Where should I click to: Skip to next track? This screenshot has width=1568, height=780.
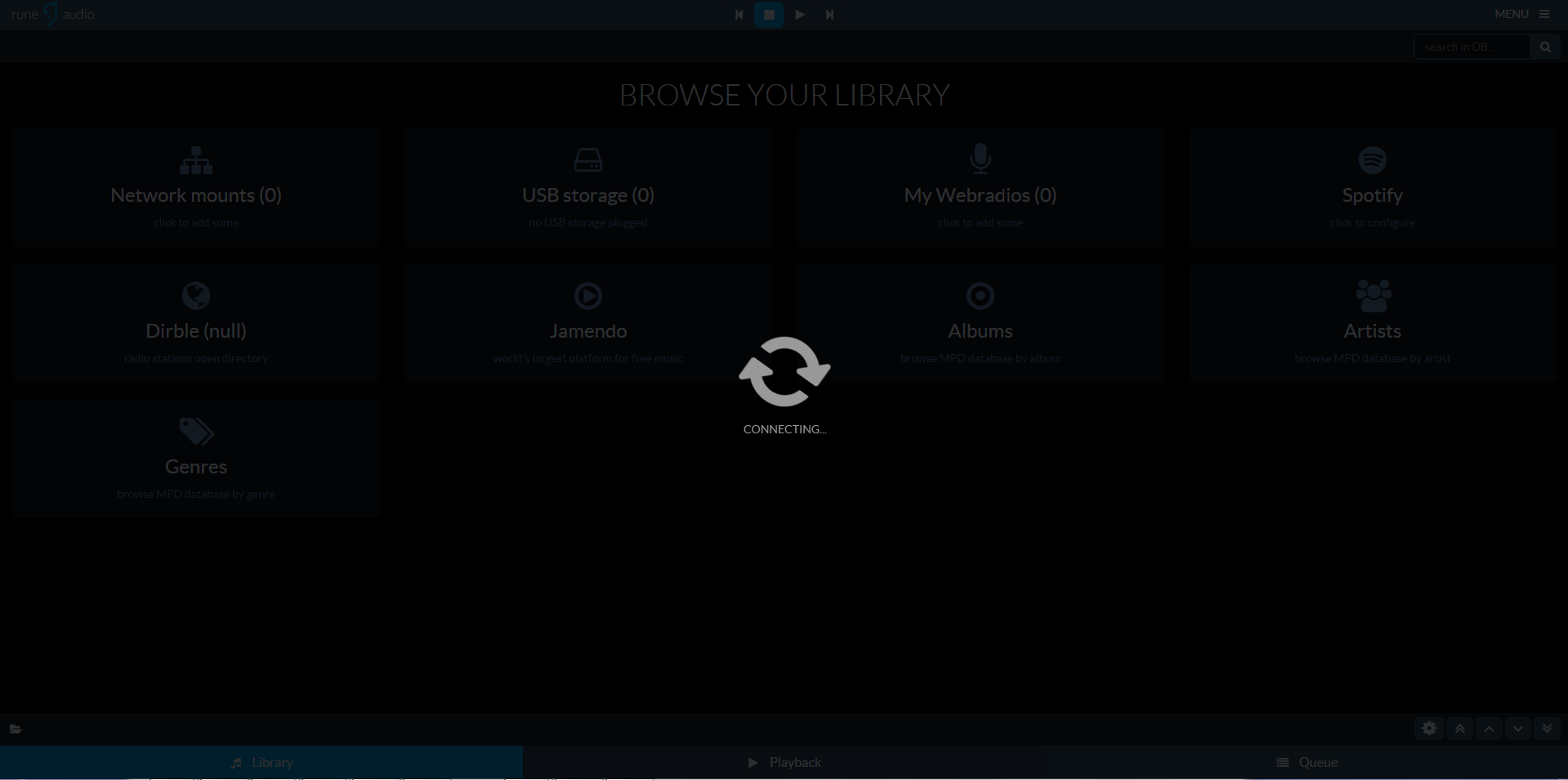pyautogui.click(x=829, y=15)
